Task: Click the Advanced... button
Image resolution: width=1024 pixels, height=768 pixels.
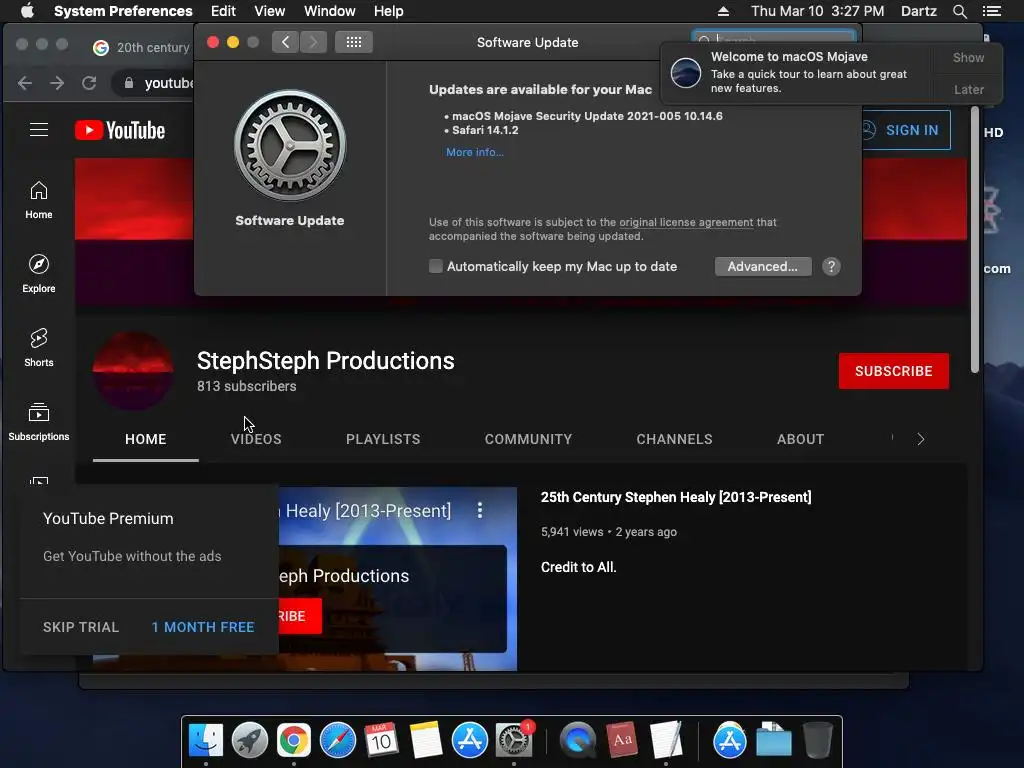Action: (763, 266)
